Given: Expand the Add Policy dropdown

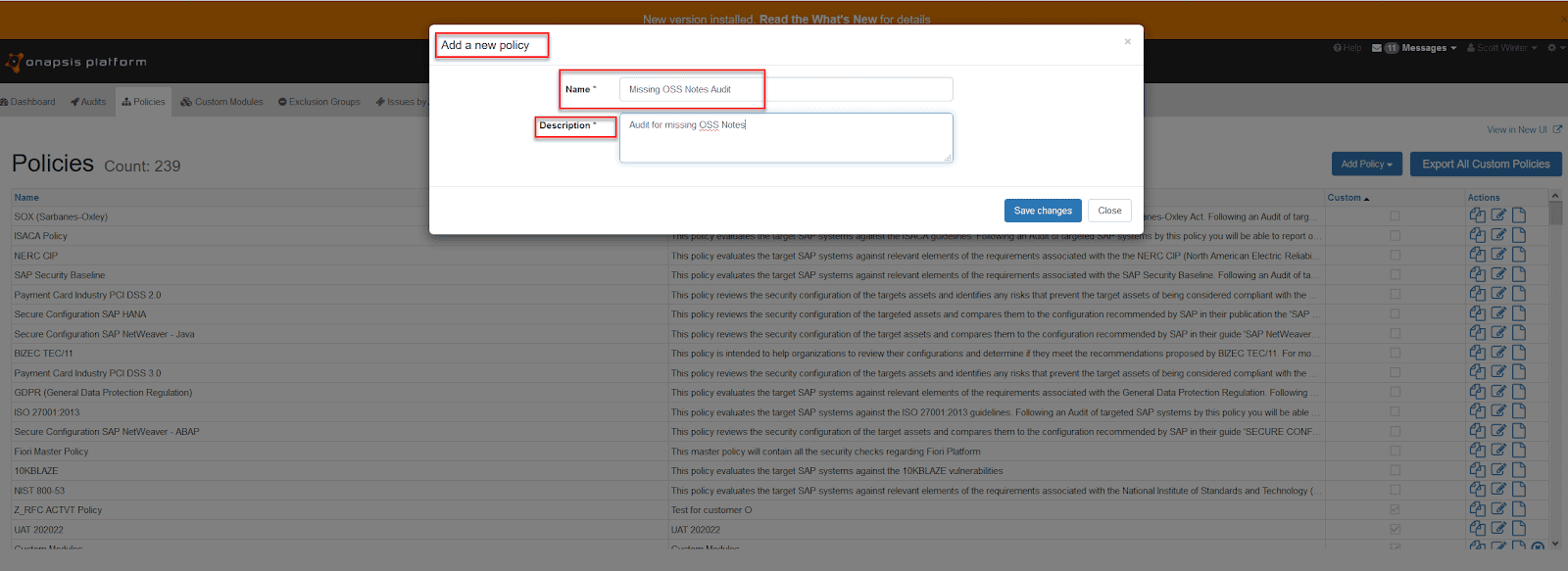Looking at the screenshot, I should 1366,165.
